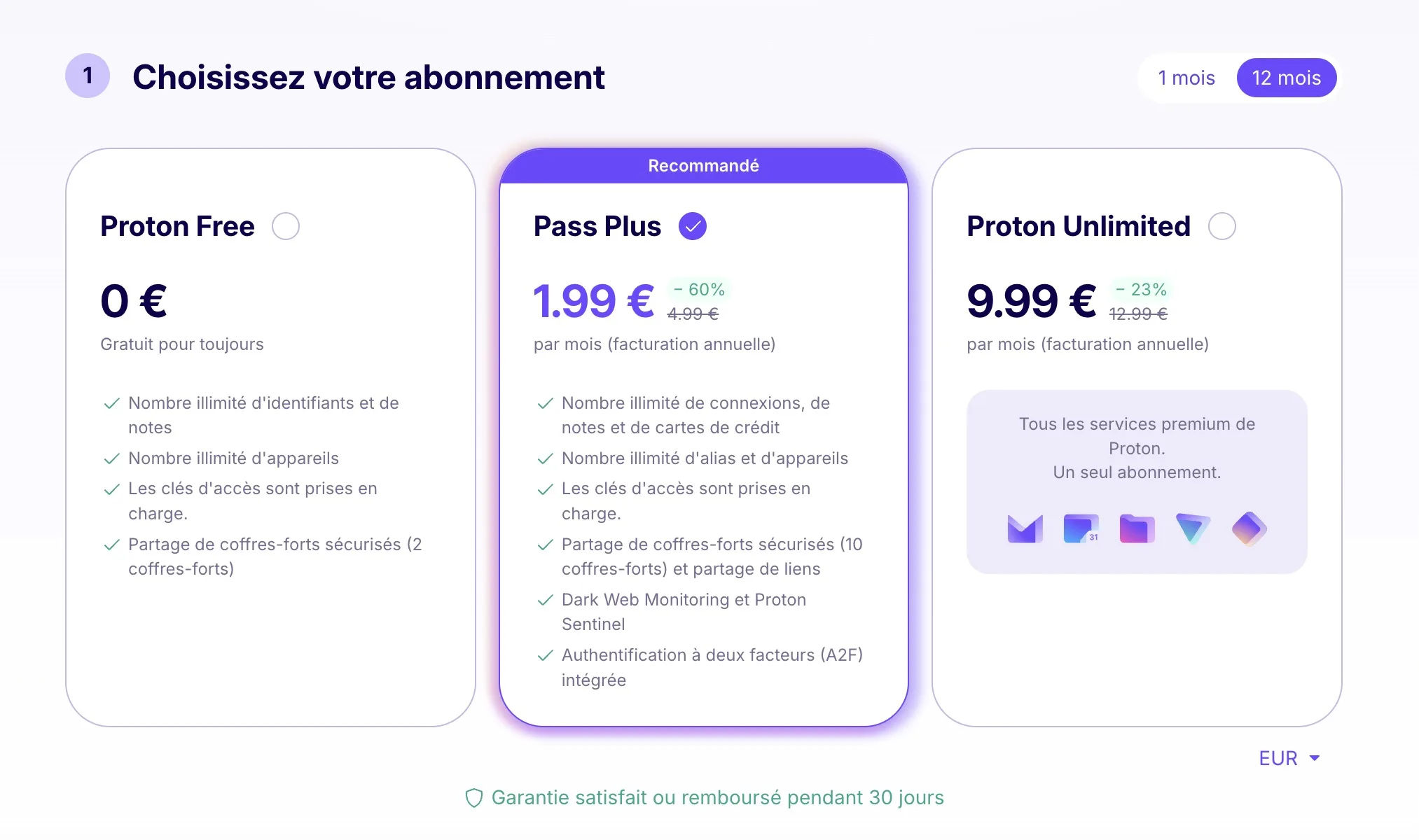Click the -60% discount badge
The width and height of the screenshot is (1419, 840).
pyautogui.click(x=699, y=289)
